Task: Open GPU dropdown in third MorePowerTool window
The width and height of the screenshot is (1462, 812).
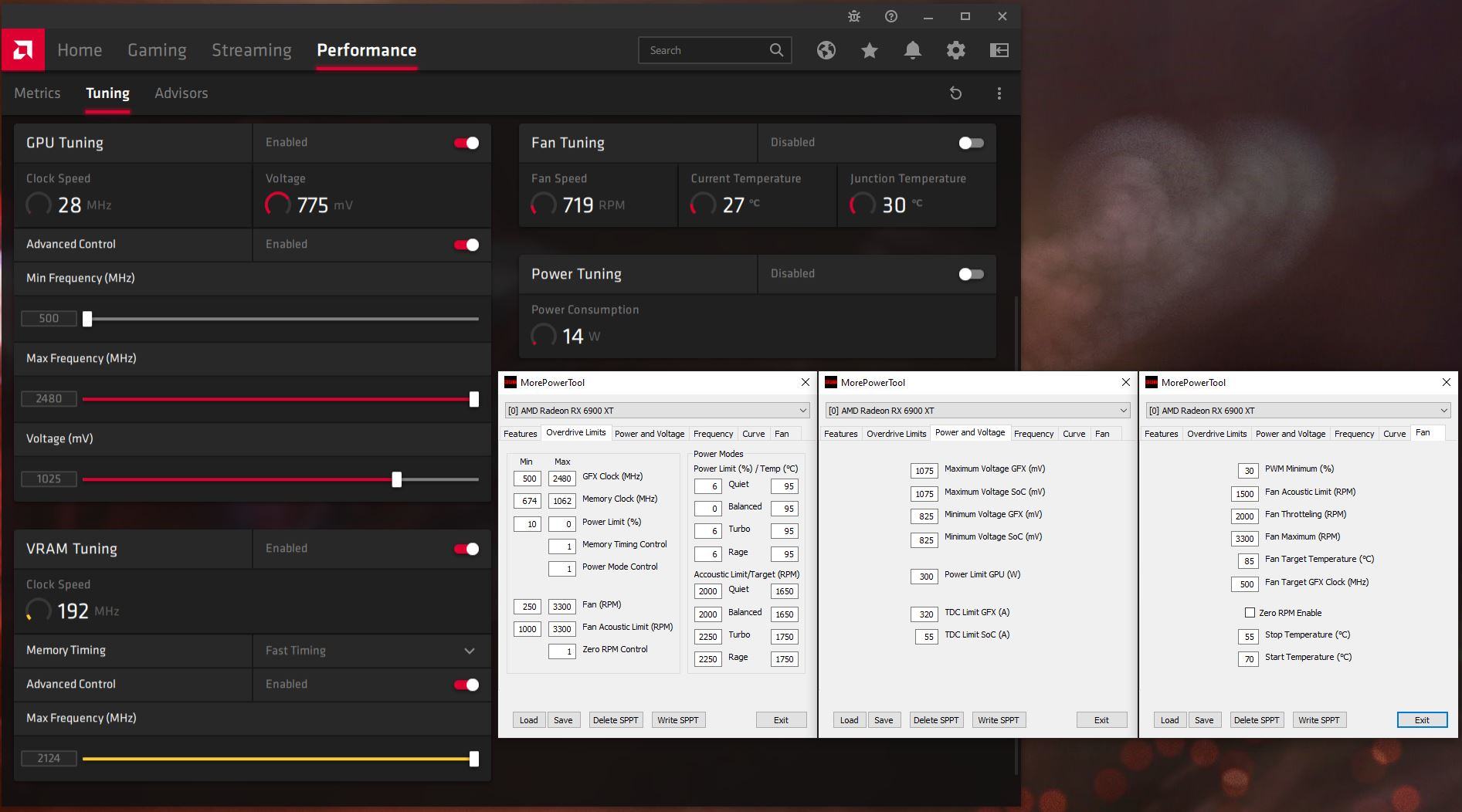Action: [x=1298, y=411]
